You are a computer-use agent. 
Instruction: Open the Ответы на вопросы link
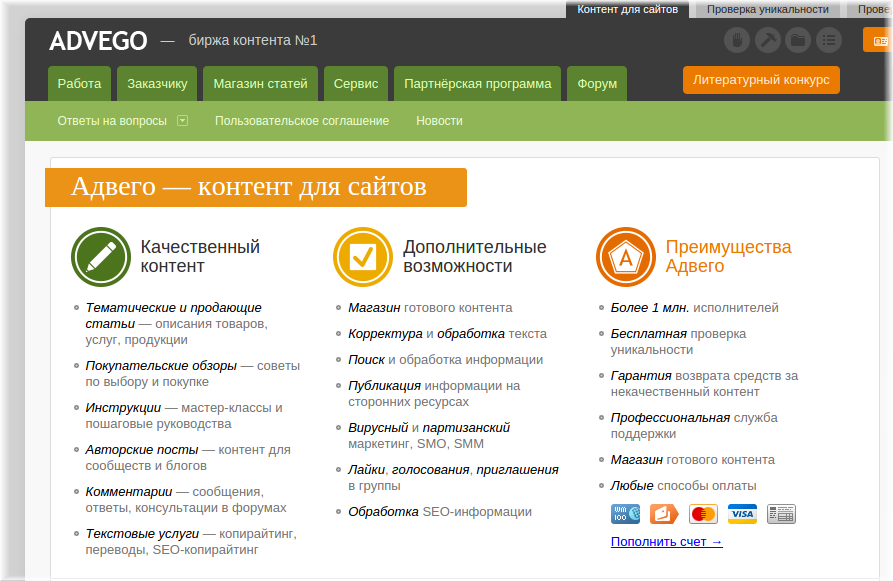point(112,121)
